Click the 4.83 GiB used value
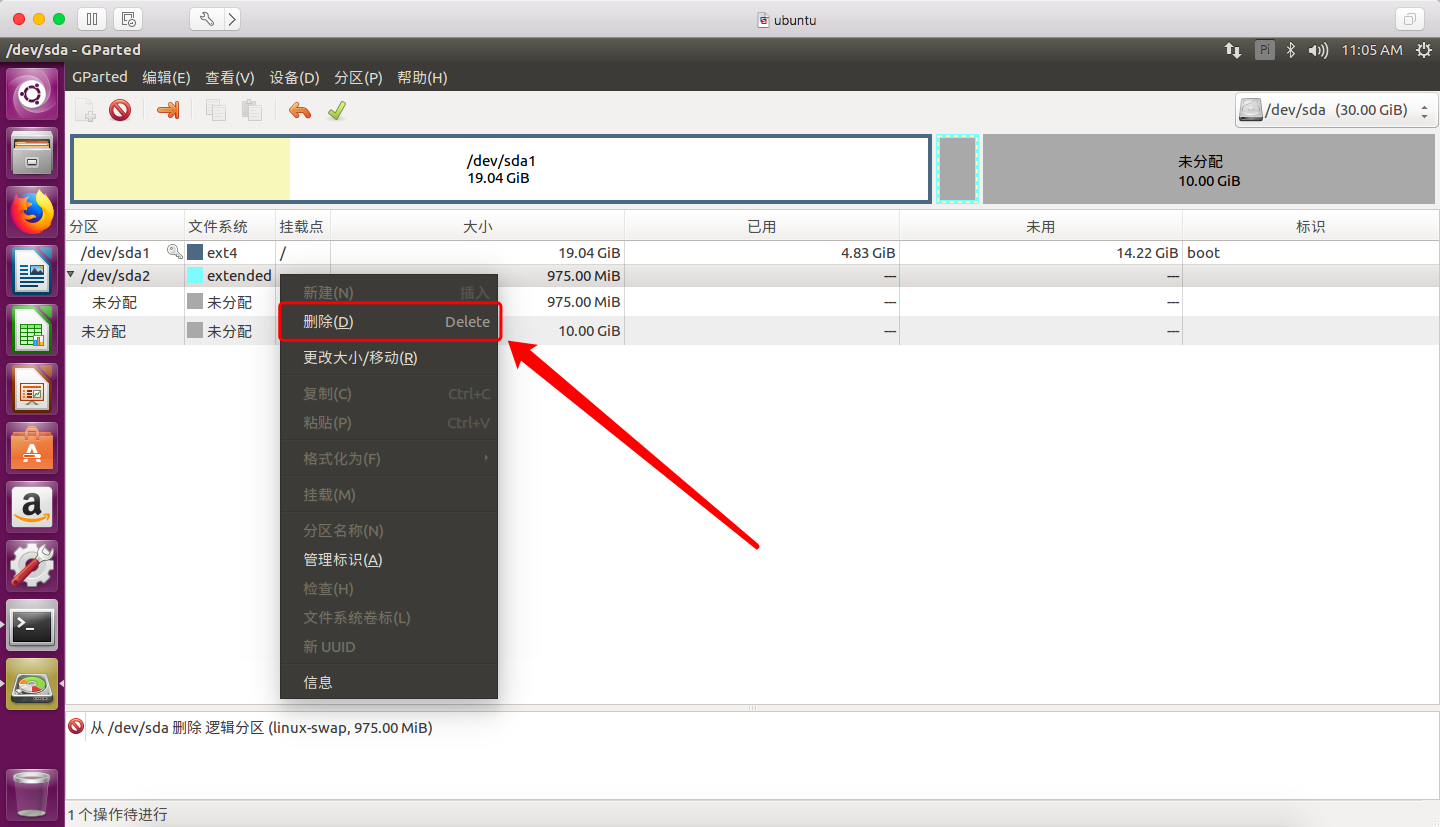The image size is (1440, 827). pos(868,253)
